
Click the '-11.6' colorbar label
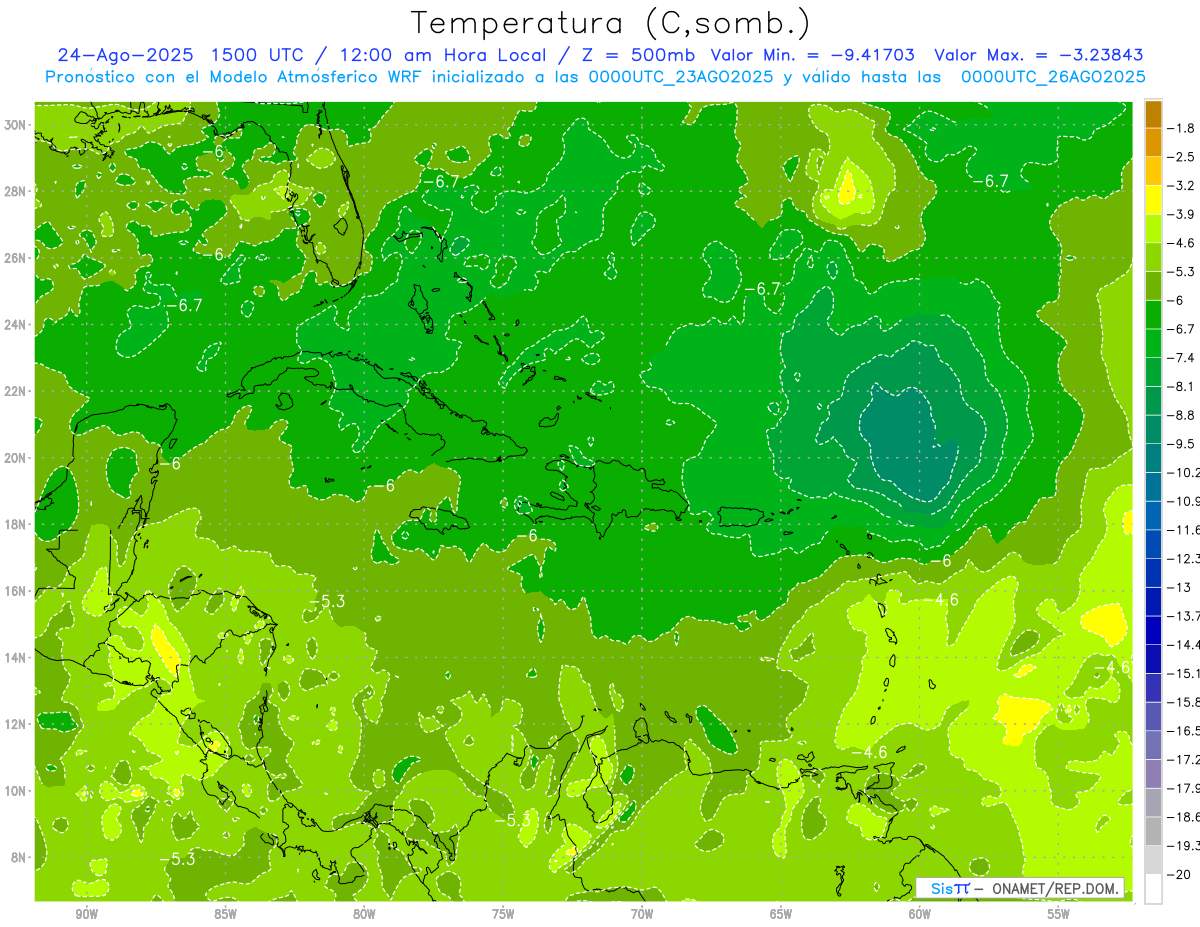click(1185, 529)
